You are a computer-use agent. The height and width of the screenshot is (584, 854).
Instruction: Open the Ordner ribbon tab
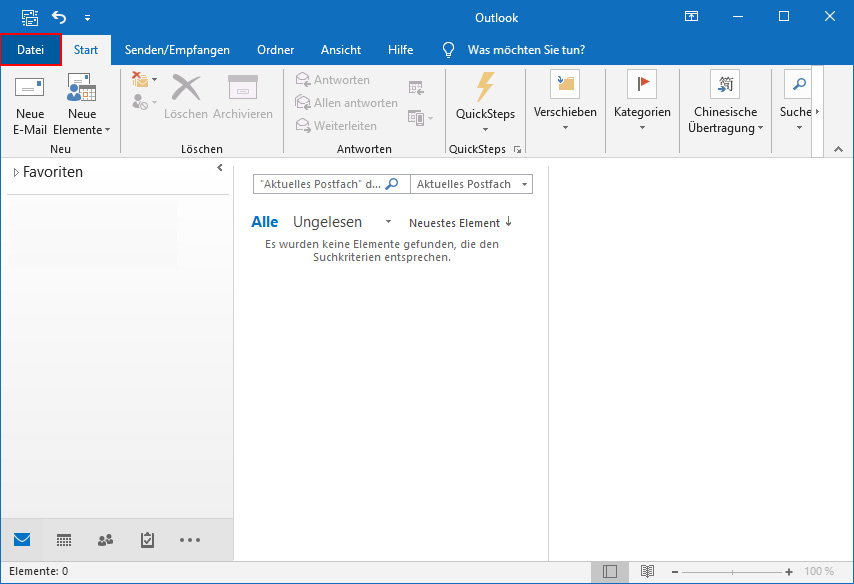tap(276, 50)
